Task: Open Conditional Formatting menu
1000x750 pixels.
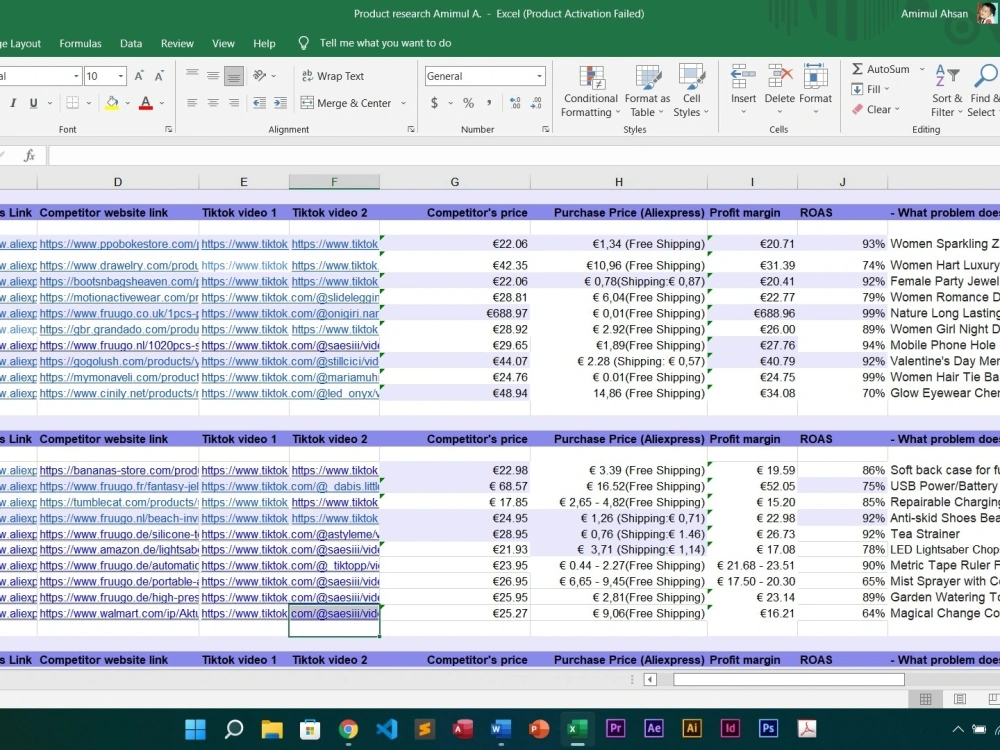Action: 591,91
